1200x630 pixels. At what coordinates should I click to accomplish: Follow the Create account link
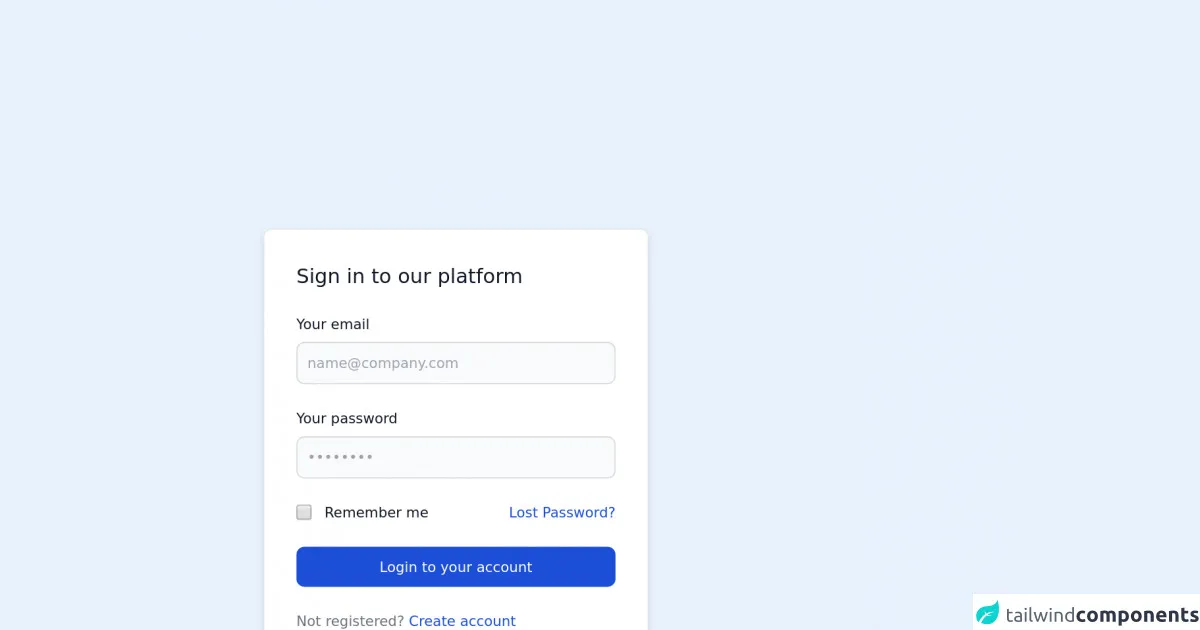click(462, 621)
